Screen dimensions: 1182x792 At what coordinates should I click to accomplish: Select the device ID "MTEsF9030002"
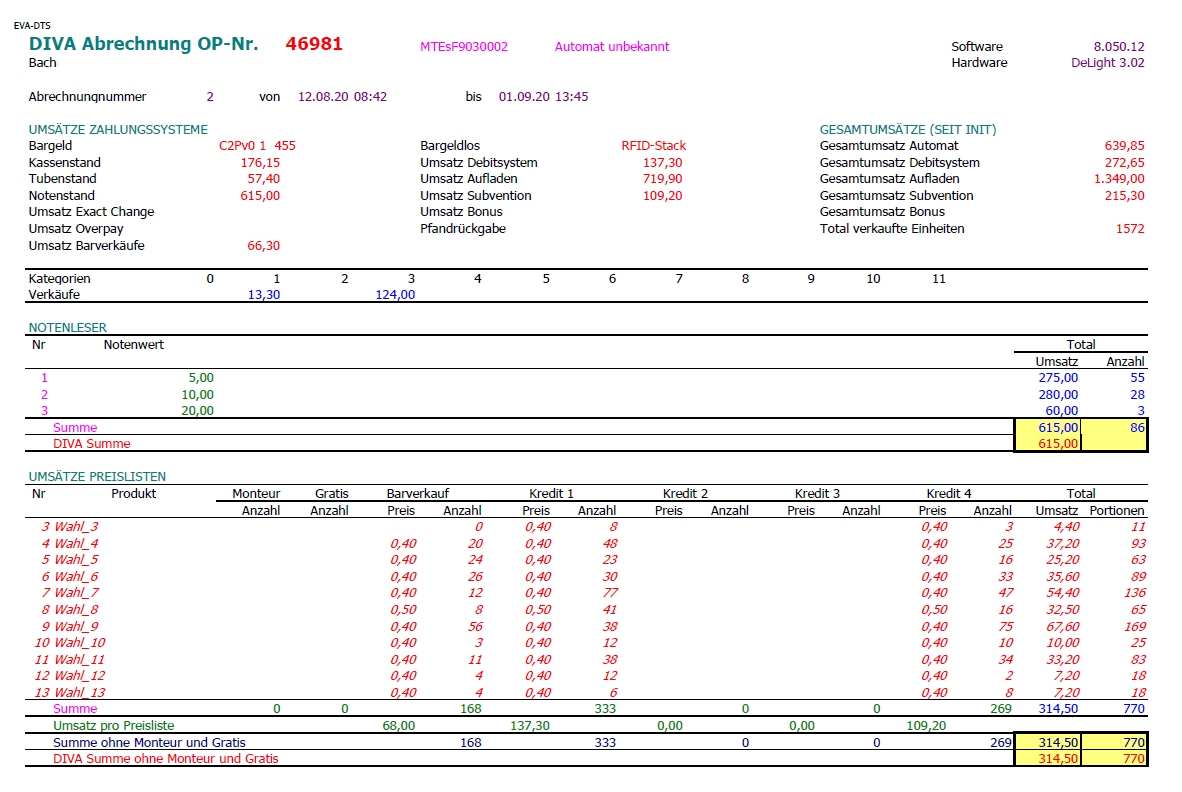tap(464, 47)
